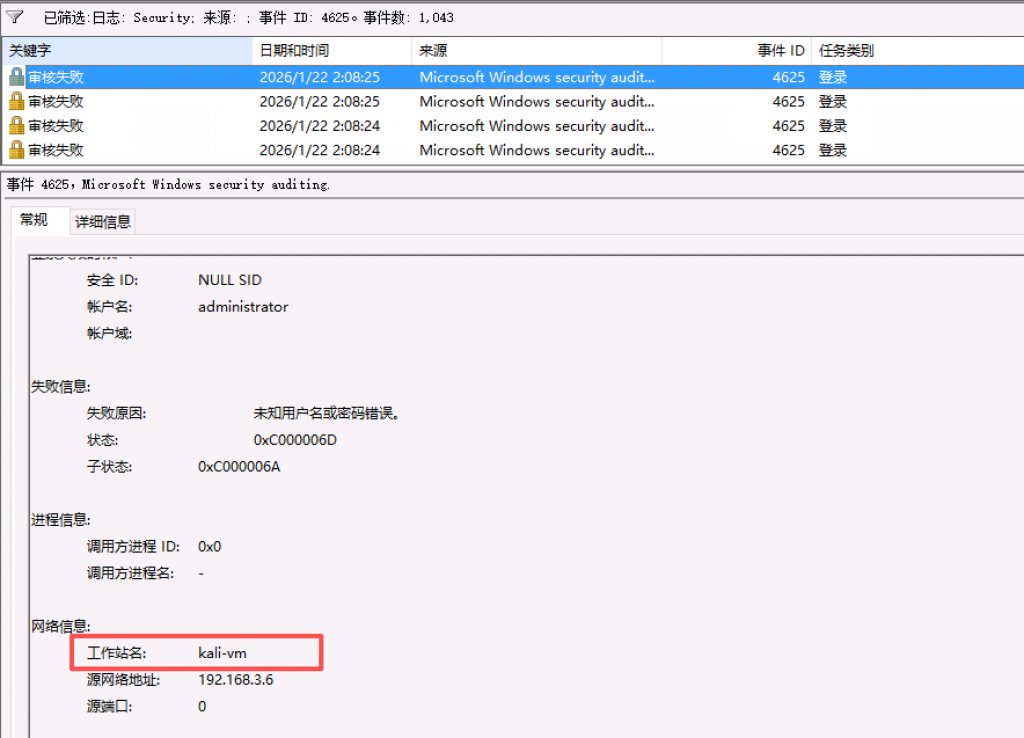Click the 任务类别 column header
Screen dimensions: 1024x738
point(847,50)
